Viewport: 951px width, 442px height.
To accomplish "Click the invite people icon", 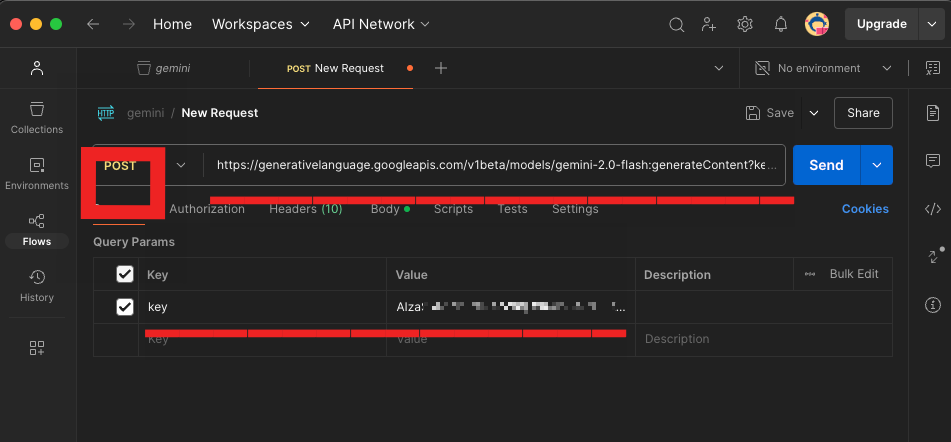I will [708, 24].
